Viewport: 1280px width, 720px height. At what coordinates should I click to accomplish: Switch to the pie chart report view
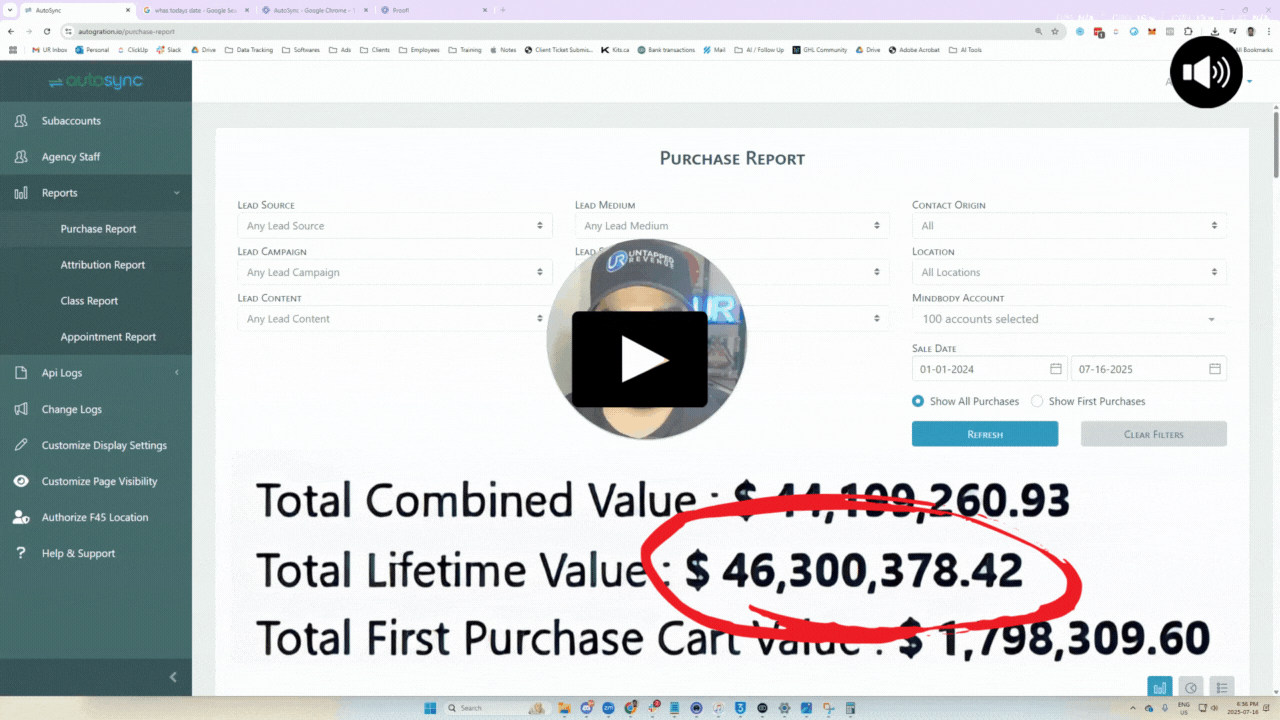[x=1190, y=687]
